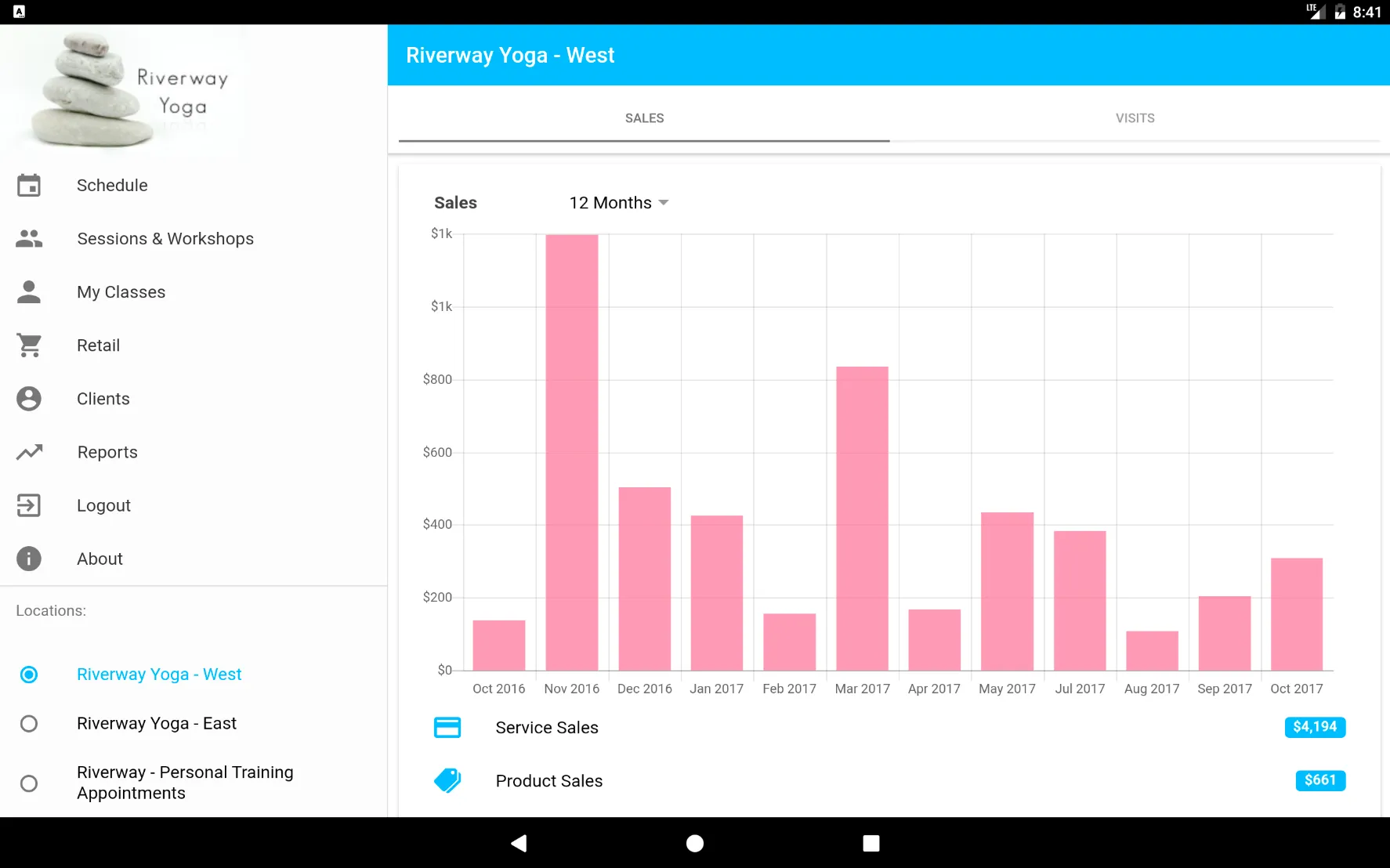The width and height of the screenshot is (1390, 868).
Task: Tap the Sessions & Workshops group icon
Action: (29, 239)
